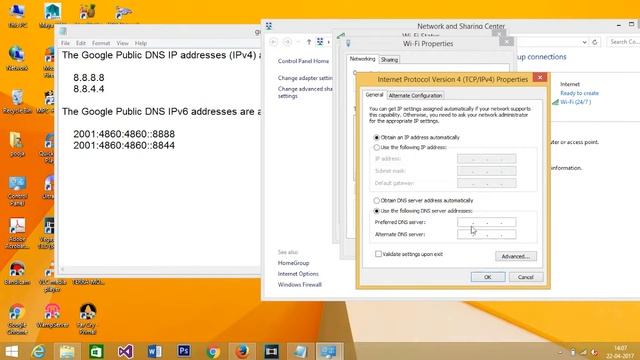Open Notepad View menu
This screenshot has height=360, width=640.
[x=122, y=43]
